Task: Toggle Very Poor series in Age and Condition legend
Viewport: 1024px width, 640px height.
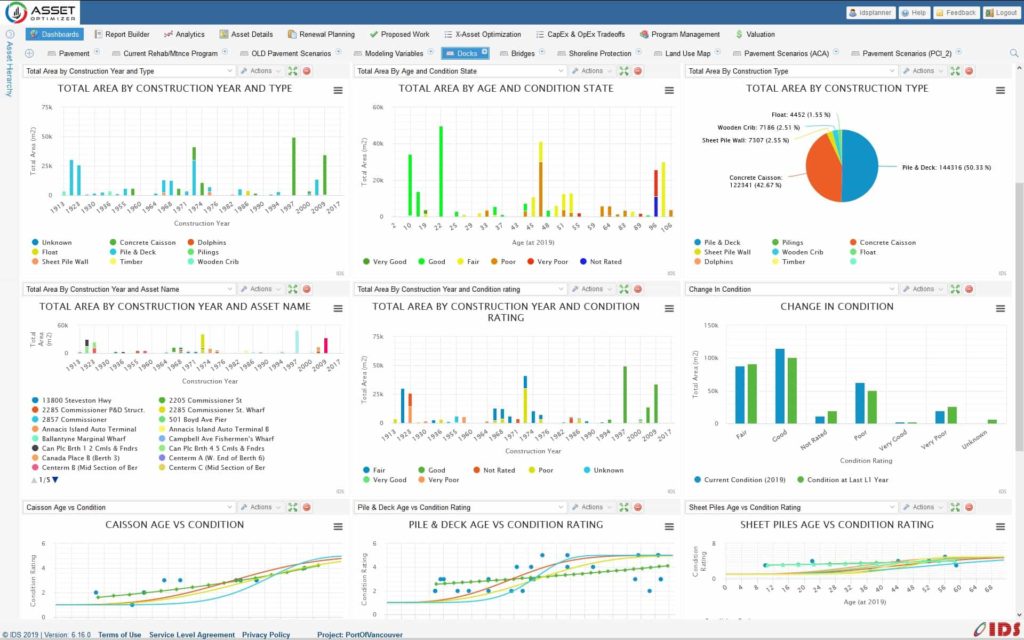Action: tap(547, 261)
